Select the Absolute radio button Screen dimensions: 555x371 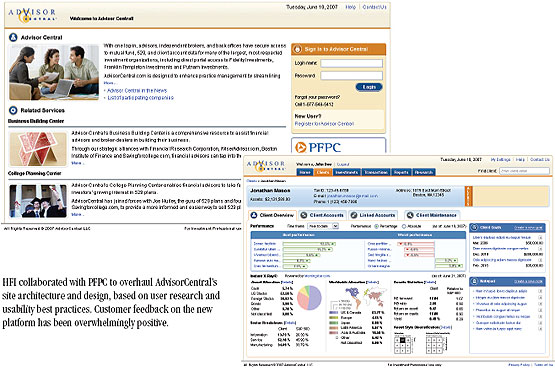(404, 226)
